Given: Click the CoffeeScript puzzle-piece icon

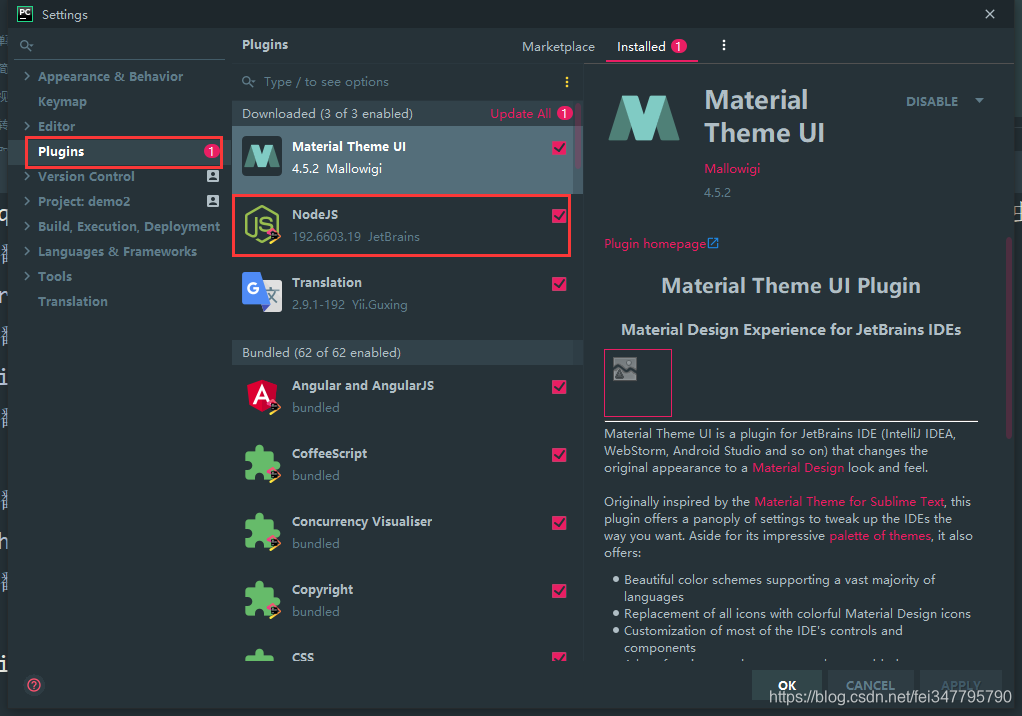Looking at the screenshot, I should [x=262, y=463].
